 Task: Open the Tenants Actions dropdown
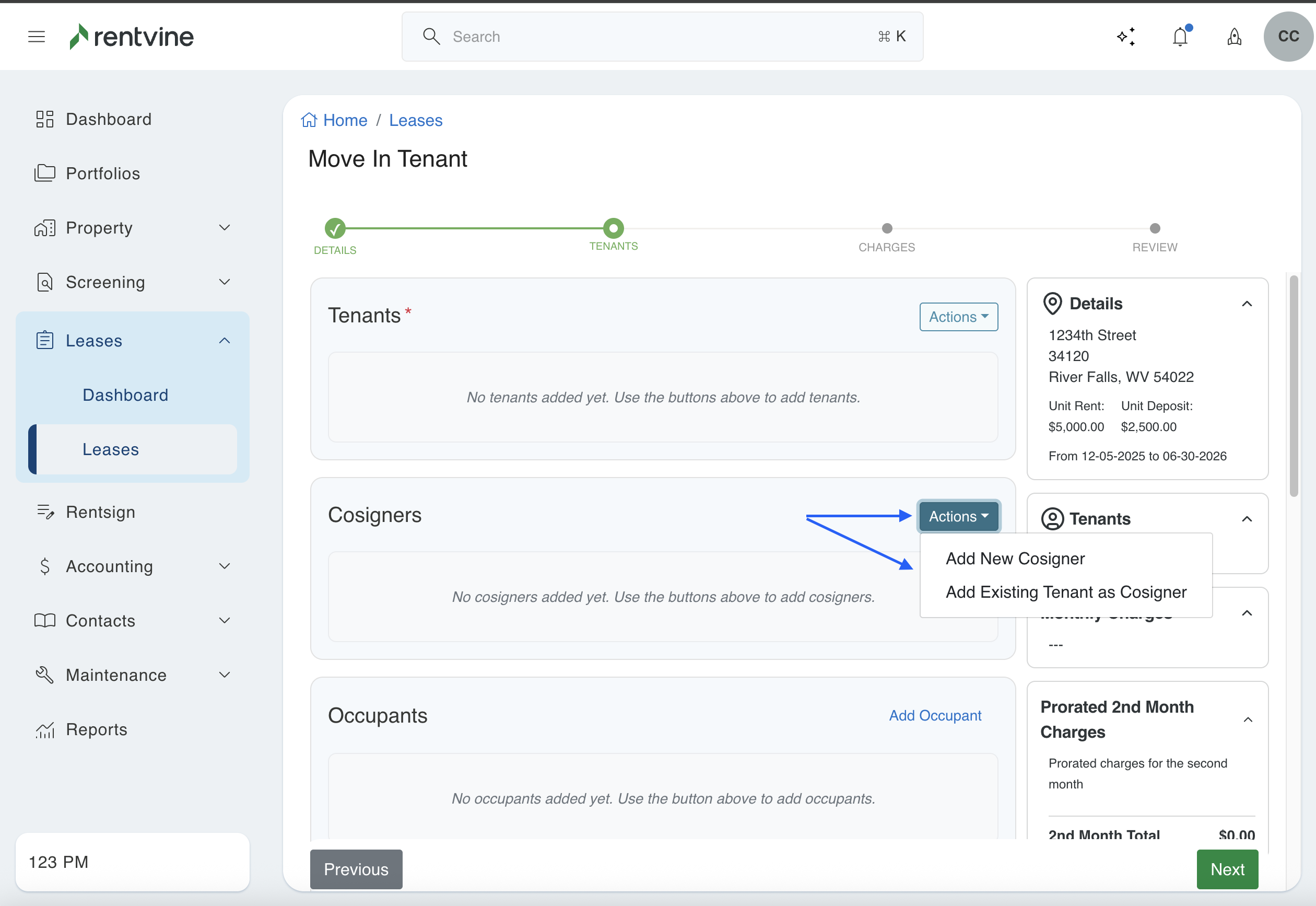click(958, 317)
